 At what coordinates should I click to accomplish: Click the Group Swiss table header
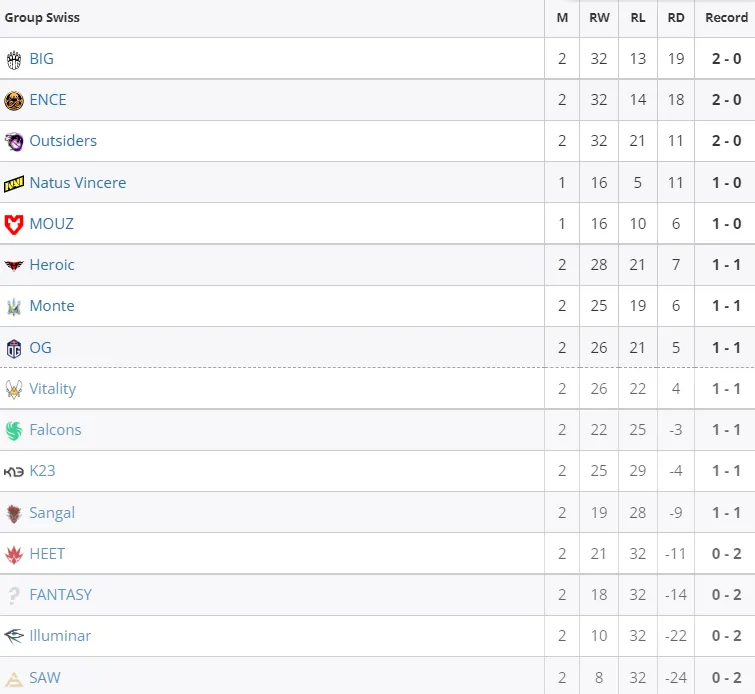42,18
